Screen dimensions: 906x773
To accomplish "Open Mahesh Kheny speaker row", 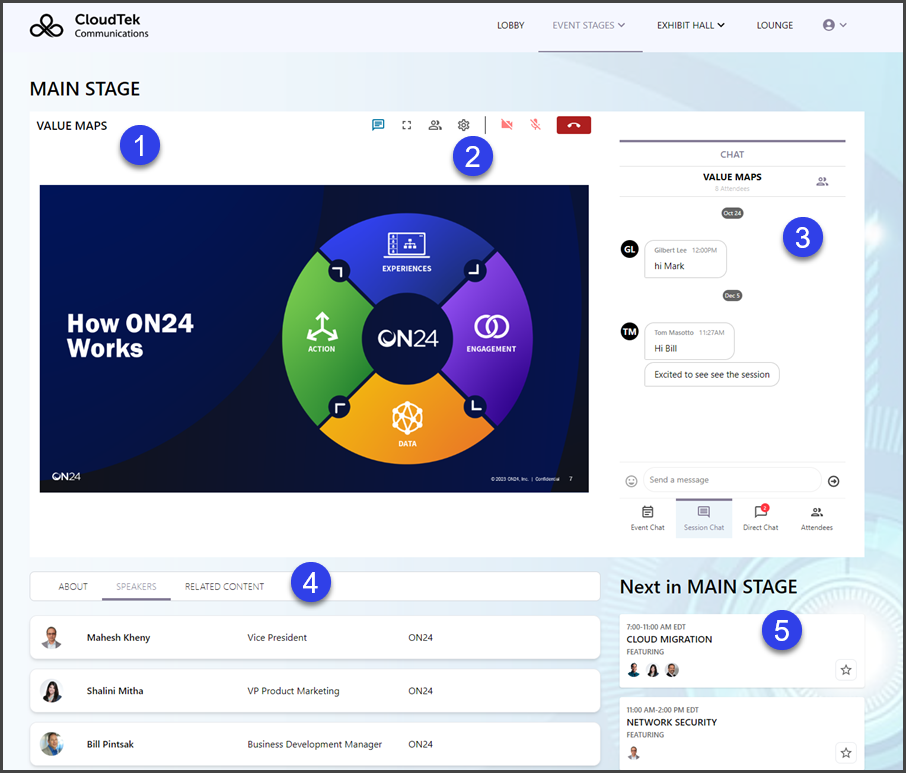I will (x=315, y=637).
